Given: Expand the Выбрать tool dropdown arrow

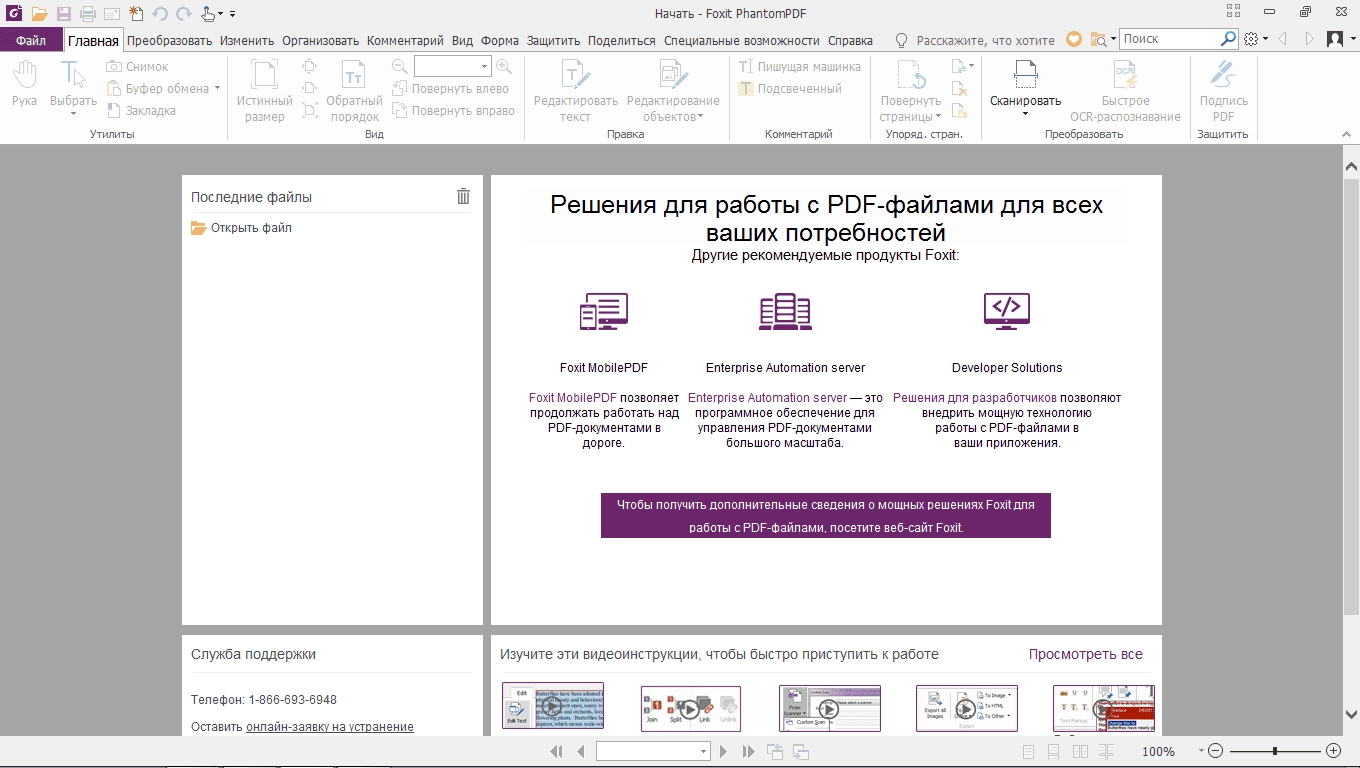Looking at the screenshot, I should pos(73,114).
